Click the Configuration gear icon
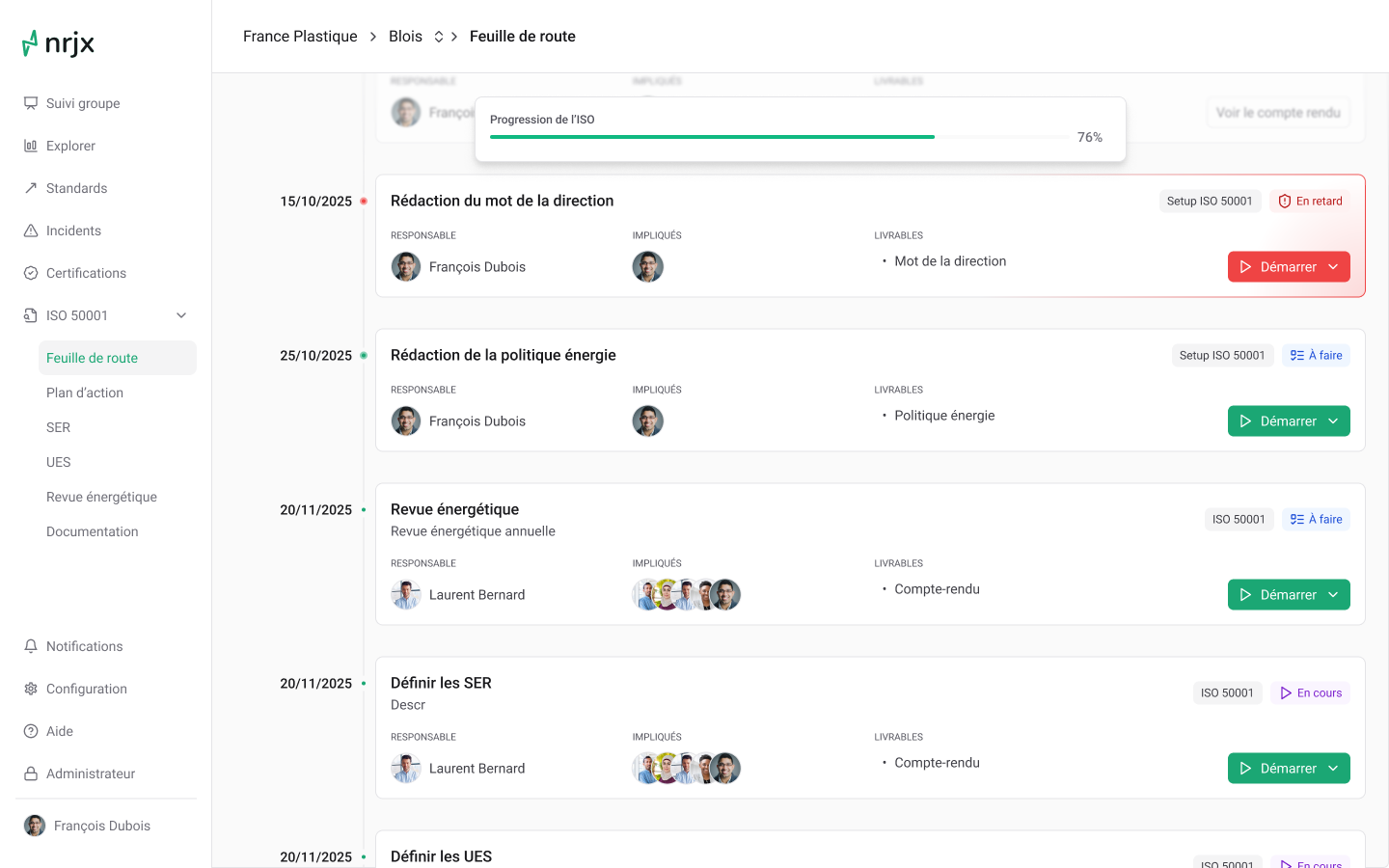Image resolution: width=1389 pixels, height=868 pixels. point(31,689)
